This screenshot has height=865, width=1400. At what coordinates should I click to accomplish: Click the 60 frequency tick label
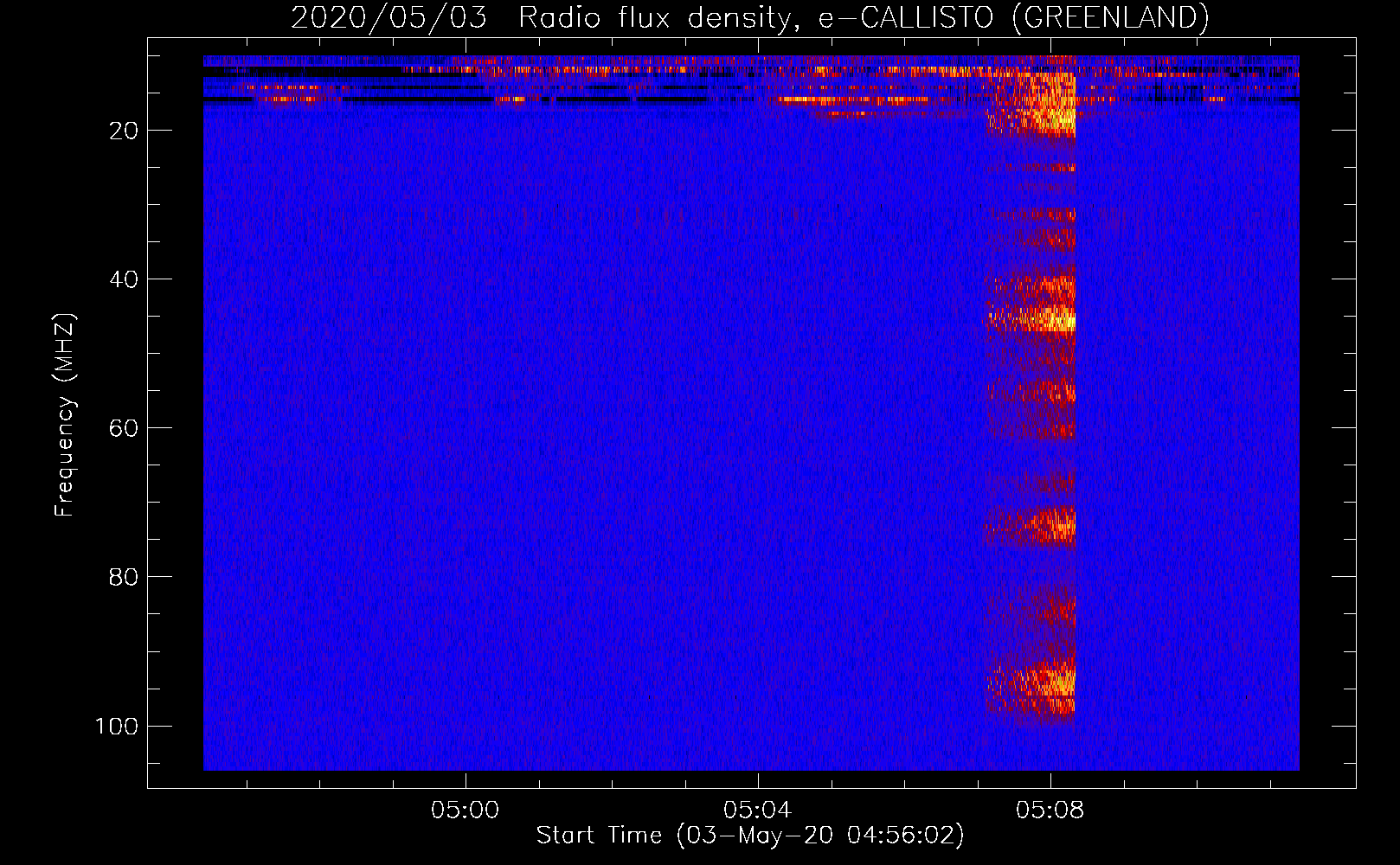(x=124, y=428)
